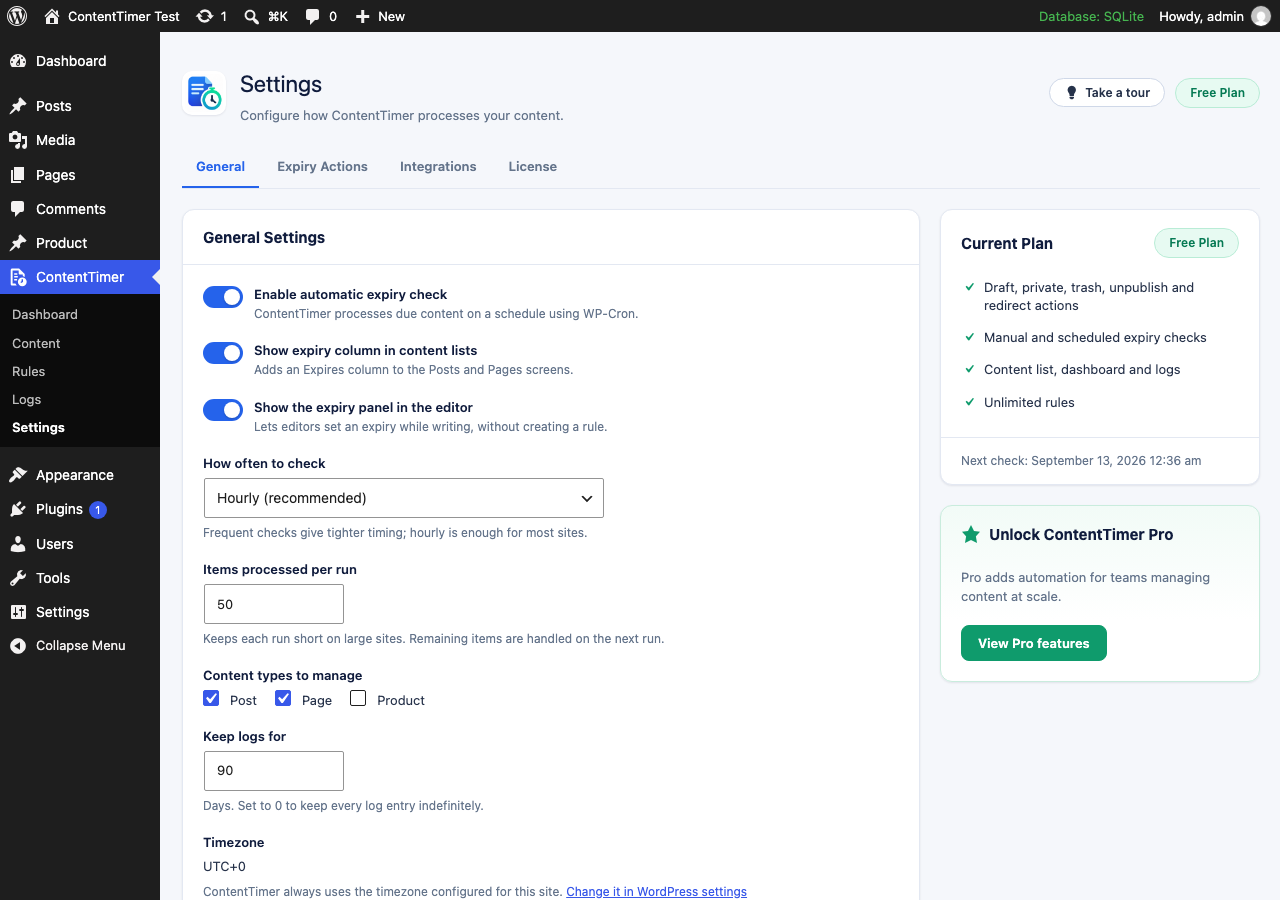This screenshot has height=900, width=1280.
Task: Open Media via its sidebar icon
Action: click(18, 140)
